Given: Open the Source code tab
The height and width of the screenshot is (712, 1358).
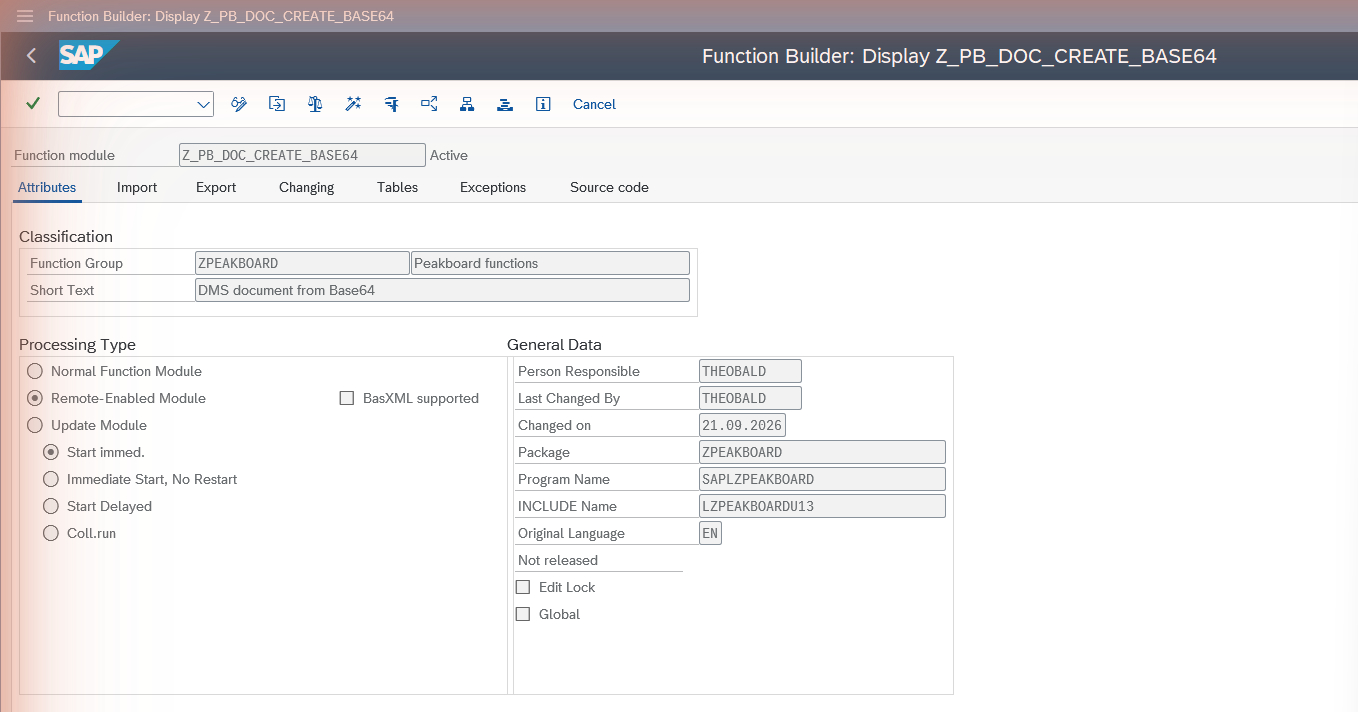Looking at the screenshot, I should point(609,187).
